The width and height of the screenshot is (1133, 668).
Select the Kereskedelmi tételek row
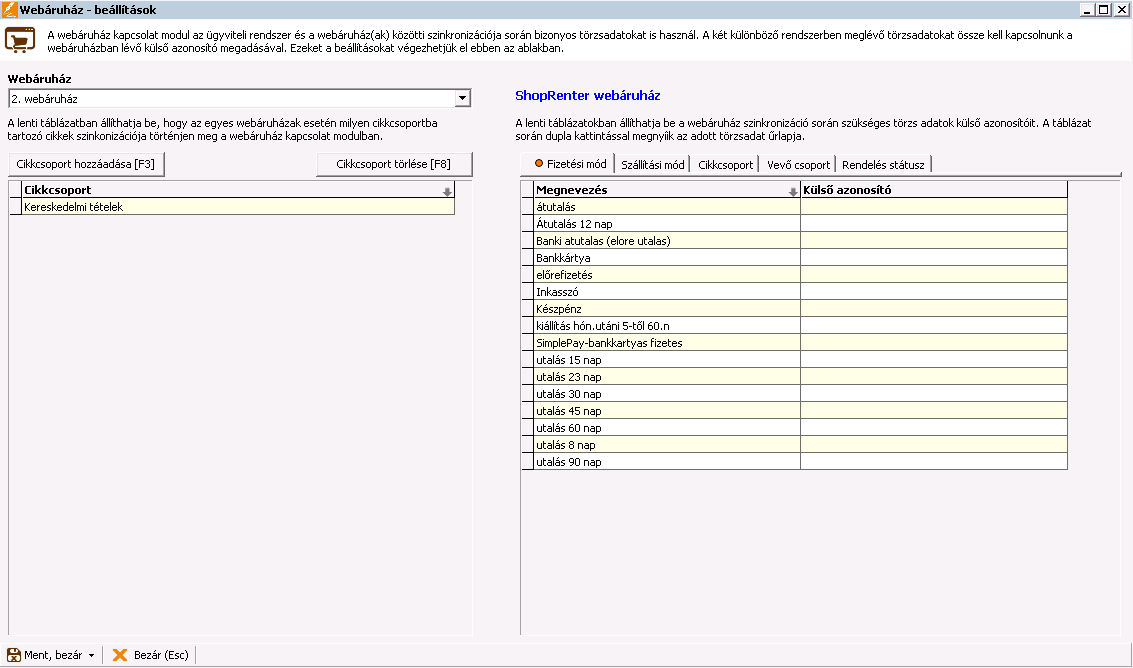[x=237, y=207]
